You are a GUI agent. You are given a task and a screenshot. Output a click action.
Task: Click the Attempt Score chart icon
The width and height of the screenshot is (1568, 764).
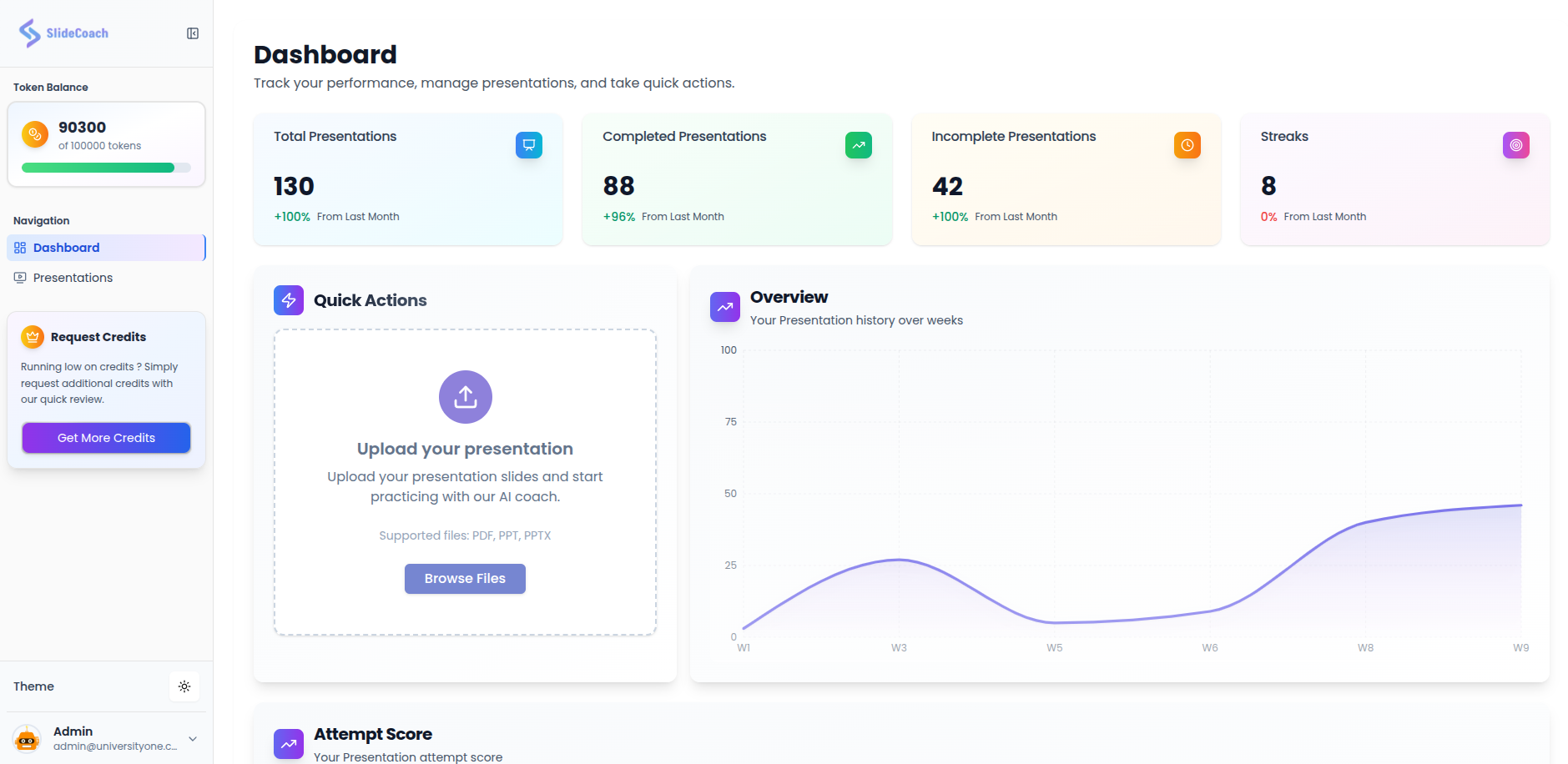tap(289, 744)
